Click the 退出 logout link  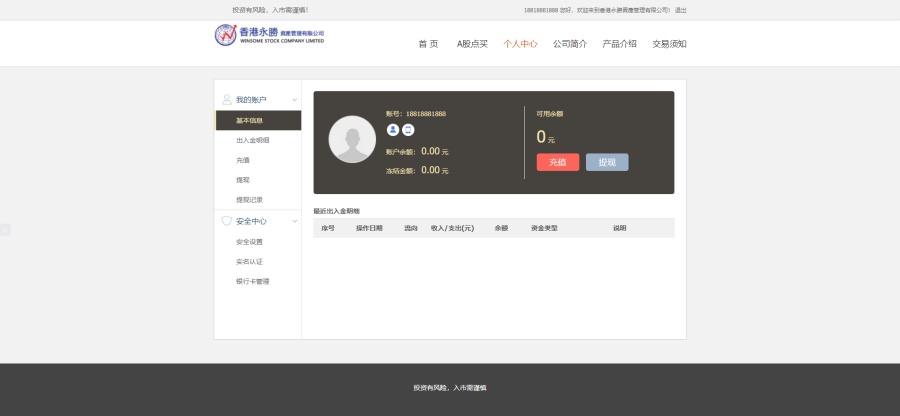coord(681,10)
